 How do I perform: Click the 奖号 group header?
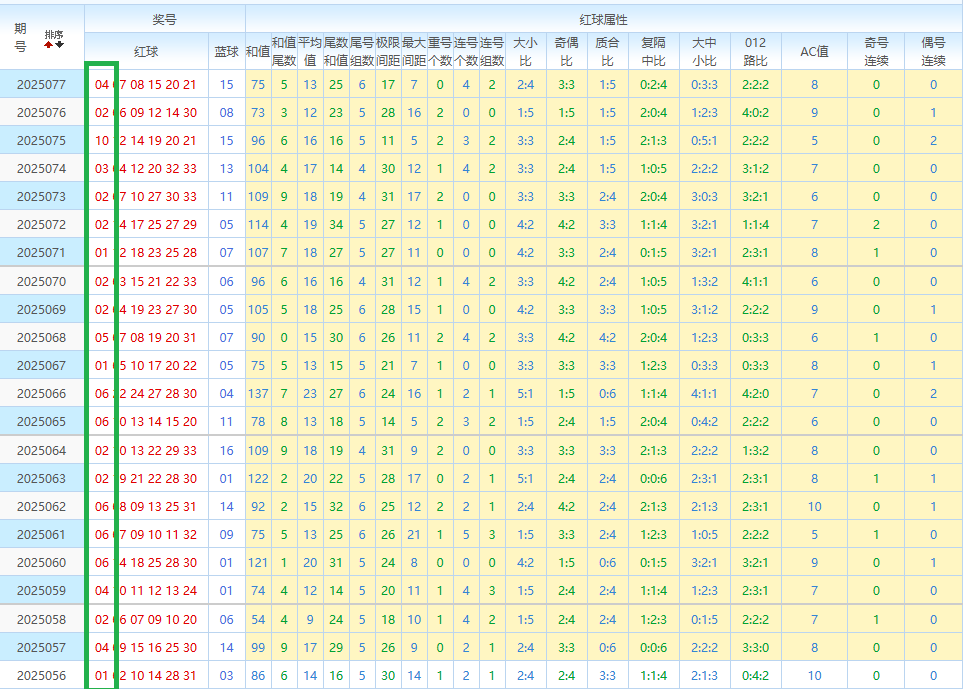165,20
